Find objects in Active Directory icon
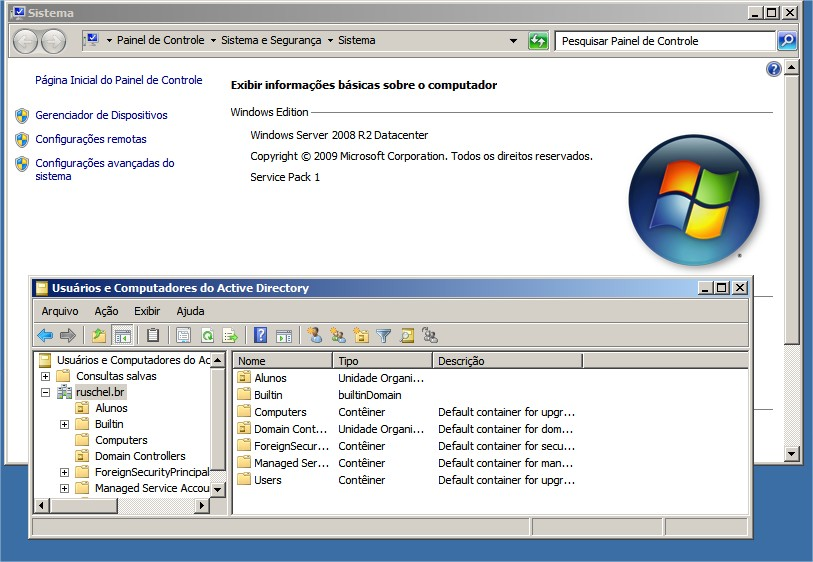Viewport: 813px width, 562px height. coord(407,336)
